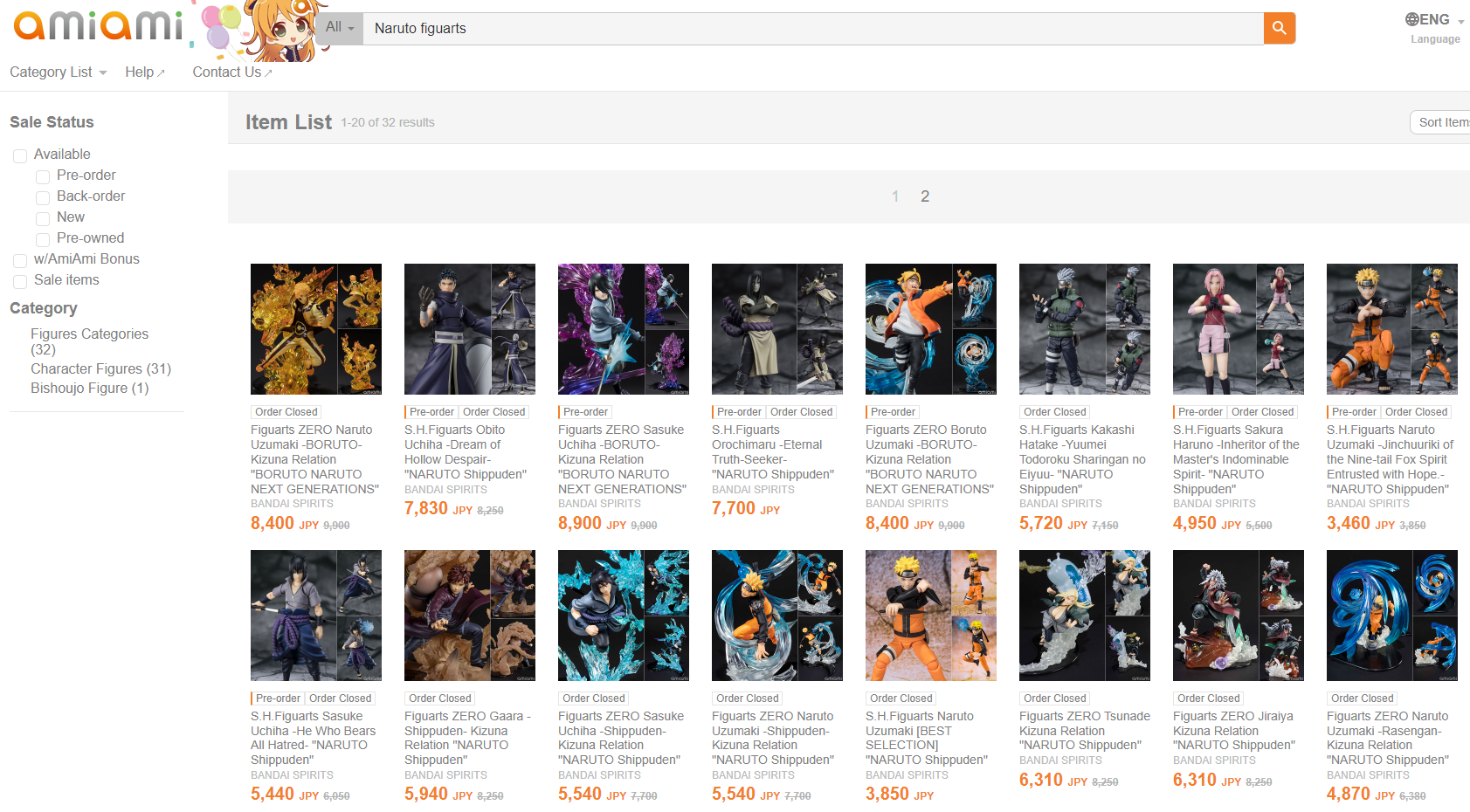This screenshot has width=1470, height=812.
Task: Click the 7,830 JPY Obito price
Action: (438, 509)
